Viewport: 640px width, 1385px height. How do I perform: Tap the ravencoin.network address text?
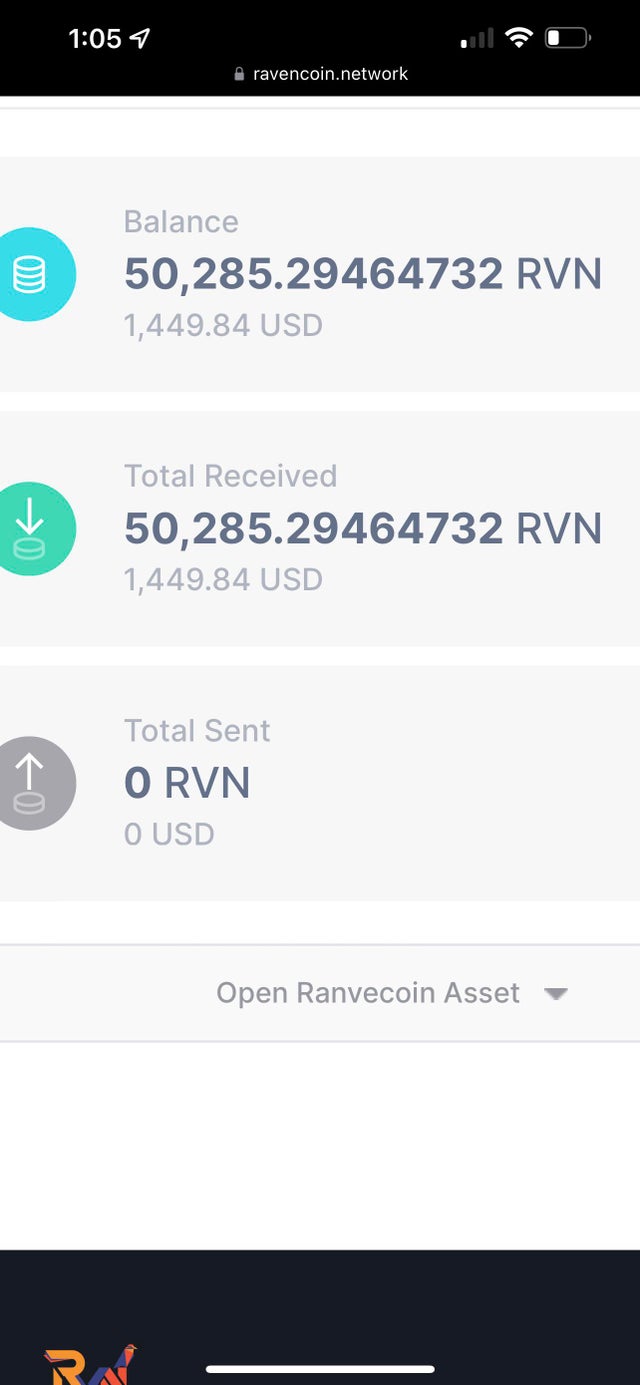(x=330, y=74)
